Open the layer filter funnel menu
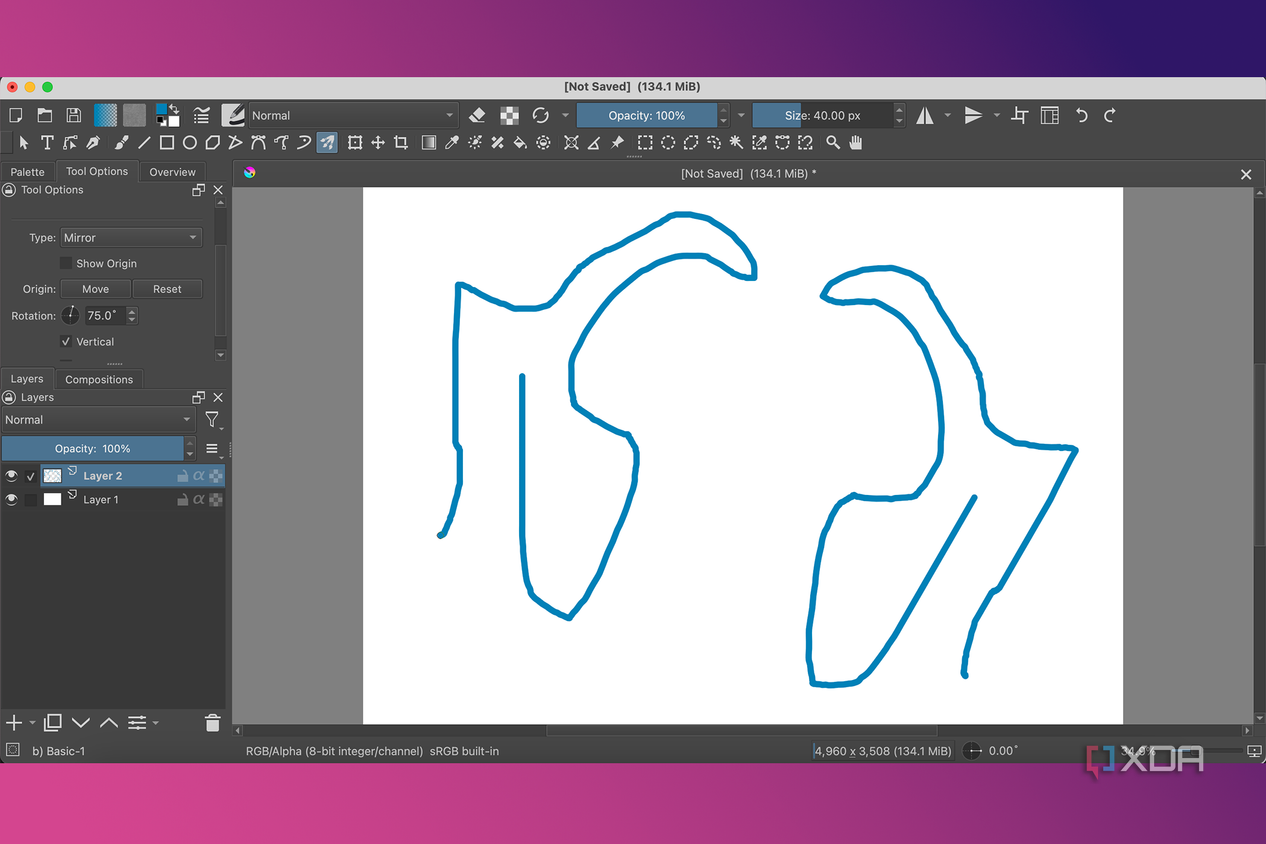Screen dimensions: 1266x844 (x=212, y=420)
